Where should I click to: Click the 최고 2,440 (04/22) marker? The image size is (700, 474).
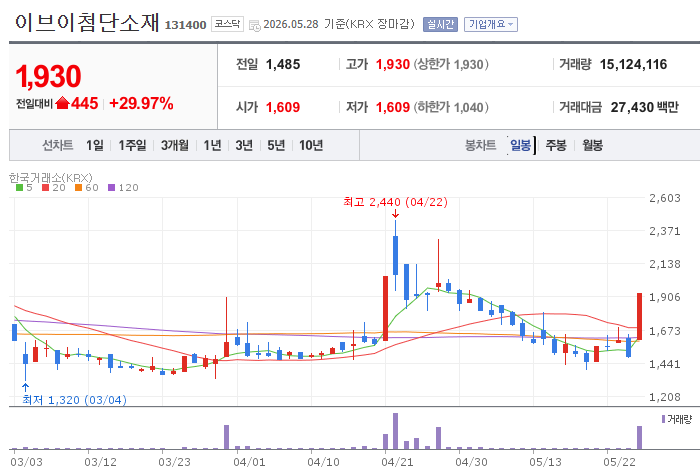[x=395, y=202]
